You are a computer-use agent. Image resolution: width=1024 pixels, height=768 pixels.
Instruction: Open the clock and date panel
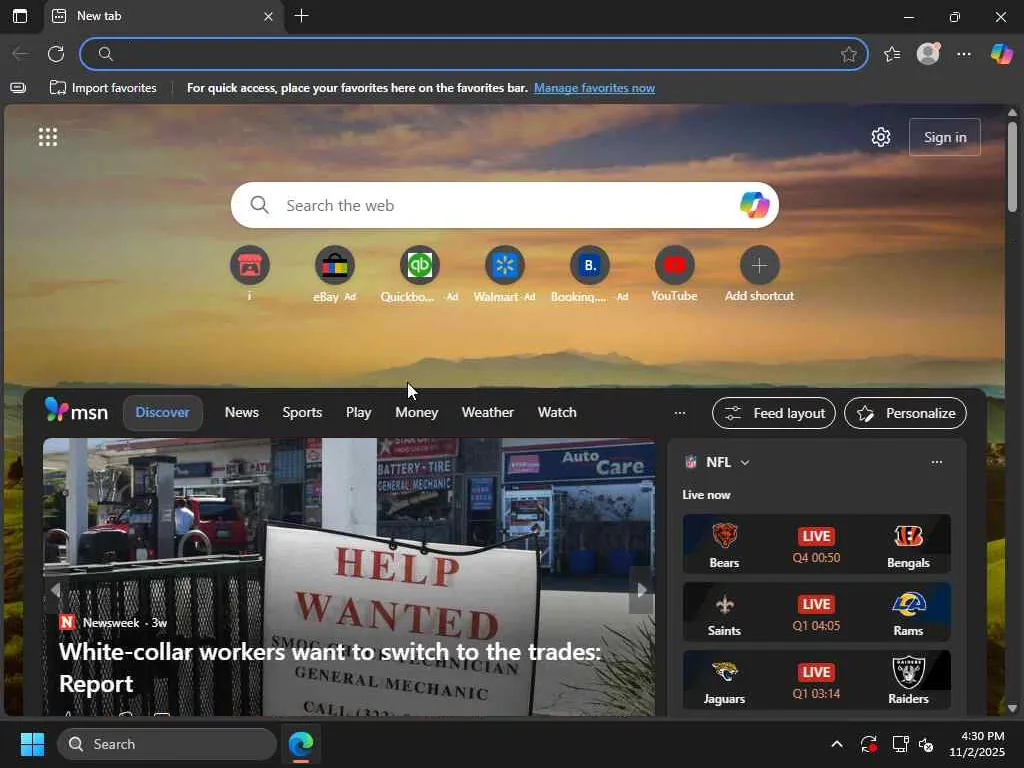[x=976, y=744]
